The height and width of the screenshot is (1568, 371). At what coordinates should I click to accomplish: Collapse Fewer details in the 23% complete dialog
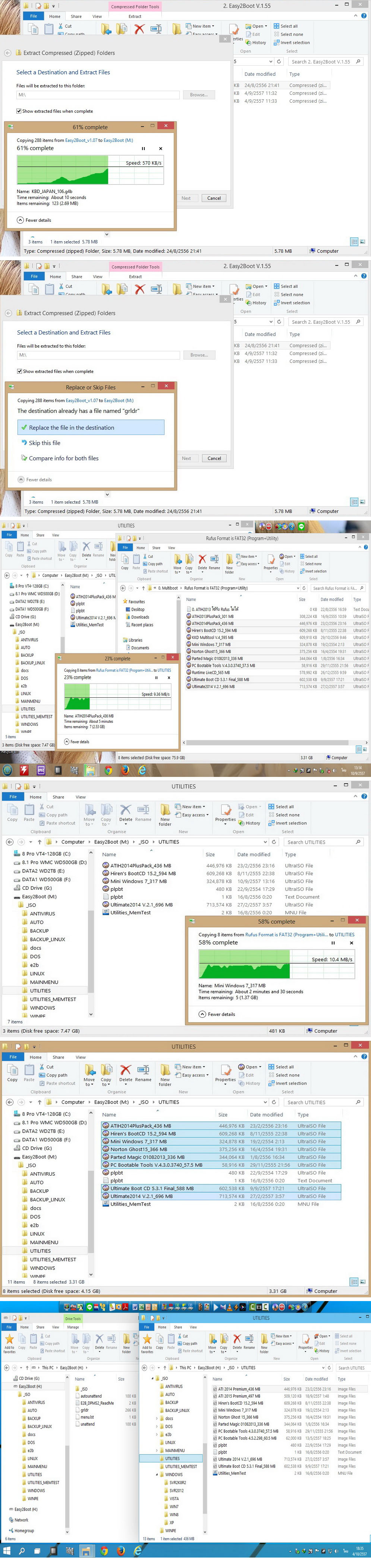click(x=76, y=741)
